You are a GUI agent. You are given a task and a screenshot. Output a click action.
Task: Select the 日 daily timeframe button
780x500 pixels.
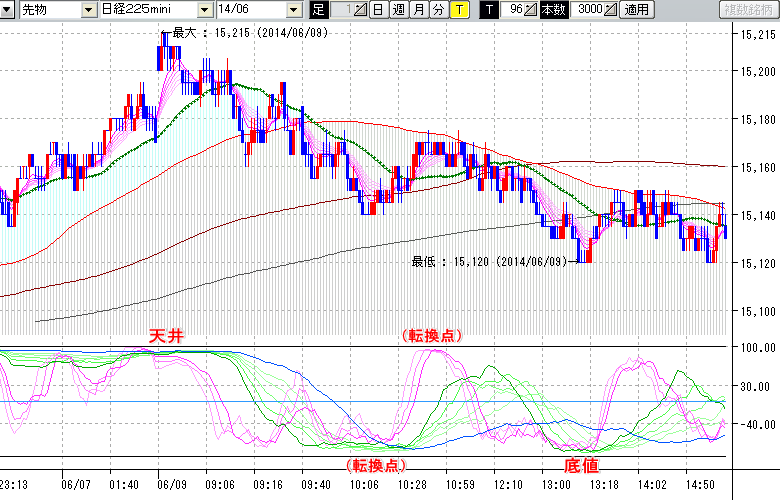tap(378, 10)
